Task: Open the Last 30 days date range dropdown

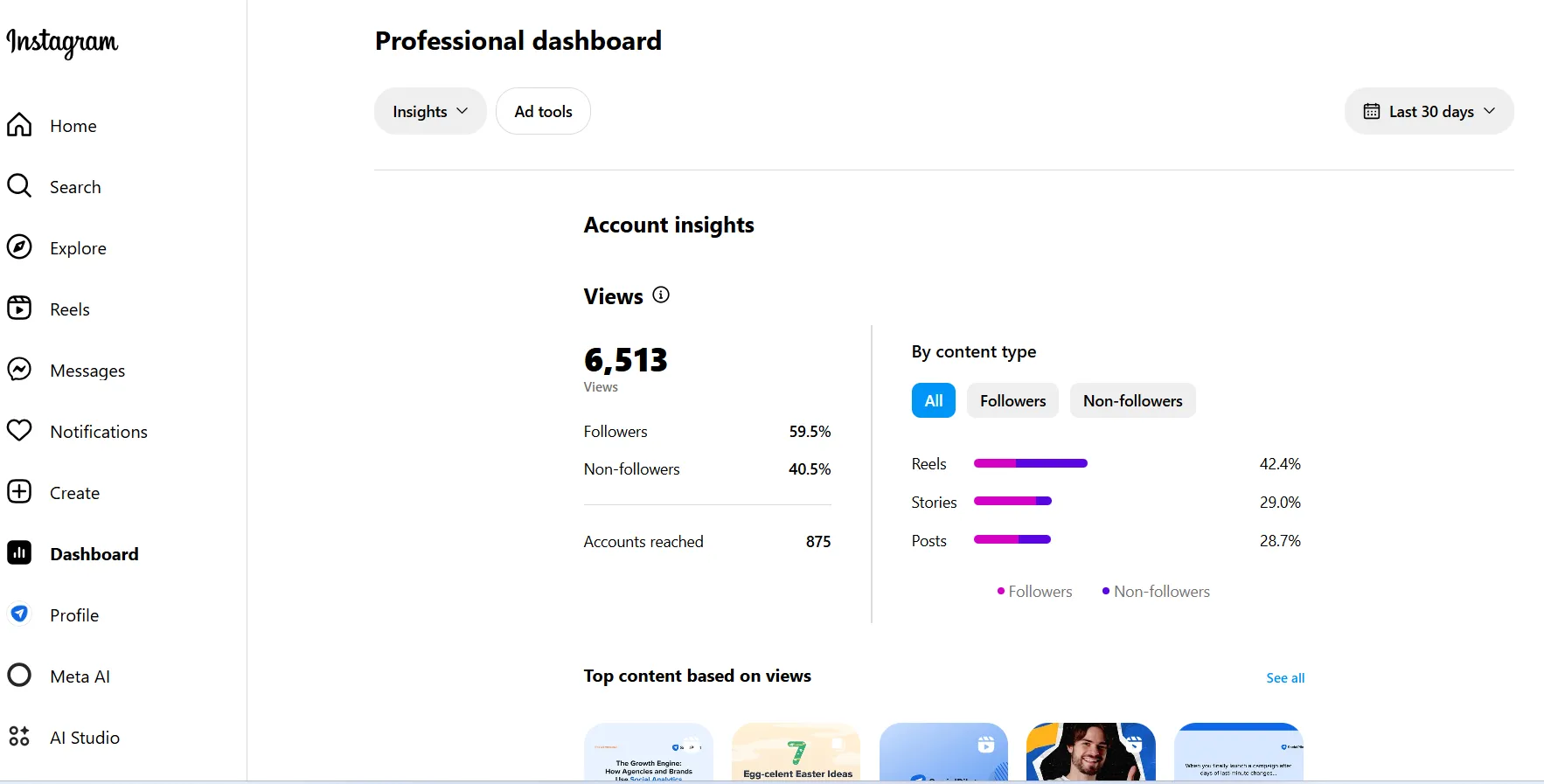Action: tap(1429, 111)
